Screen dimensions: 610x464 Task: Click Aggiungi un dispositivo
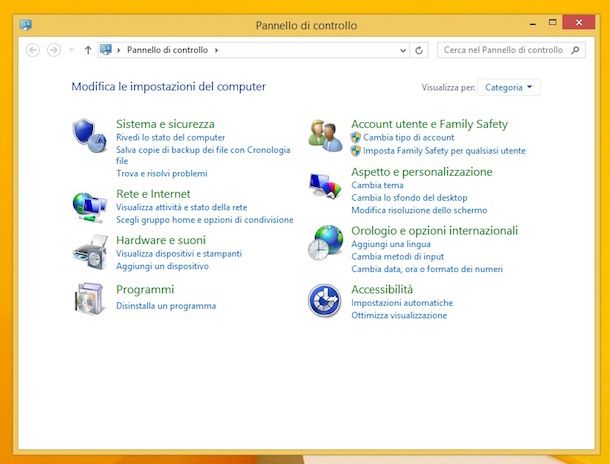(163, 266)
